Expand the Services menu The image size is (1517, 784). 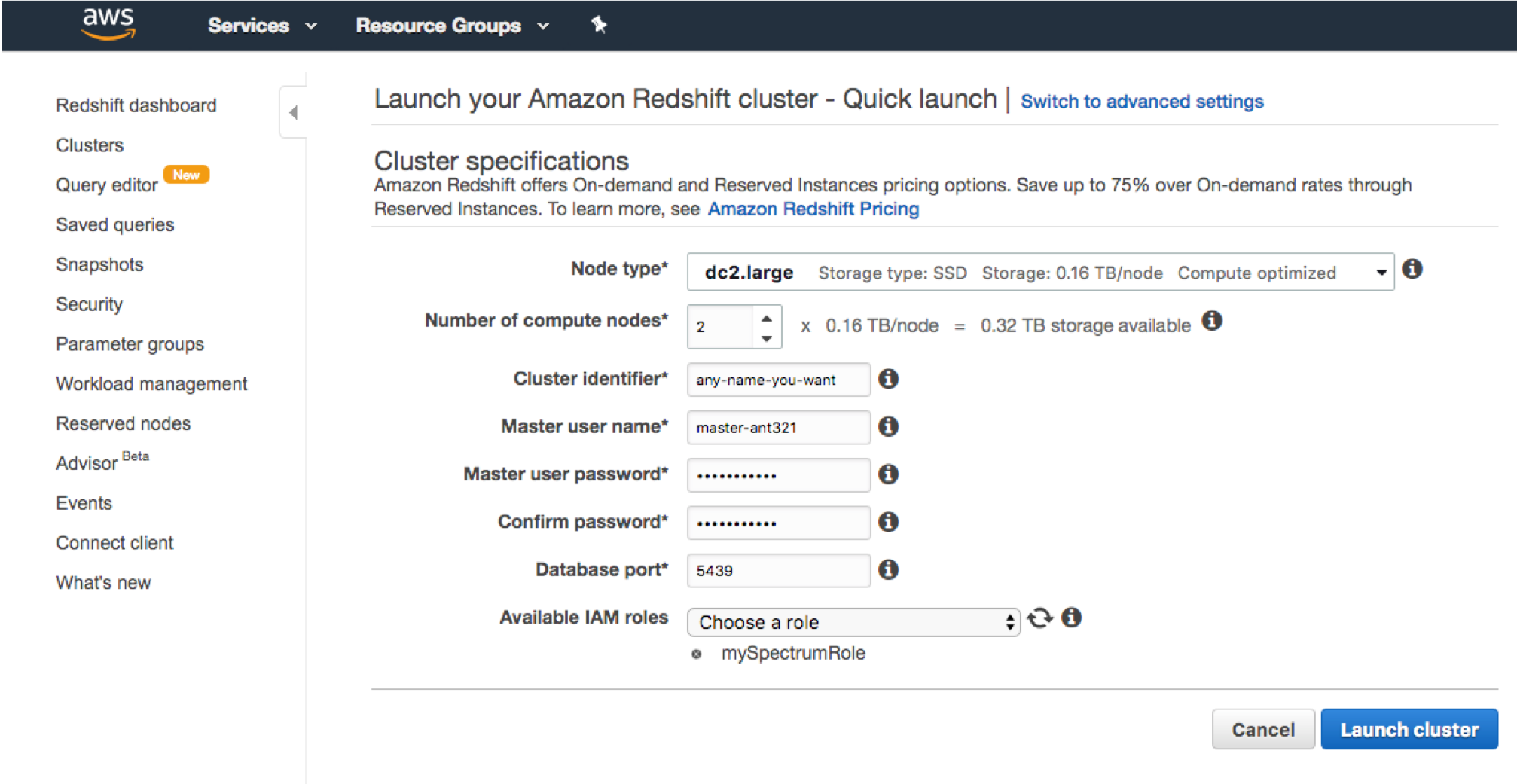coord(261,26)
